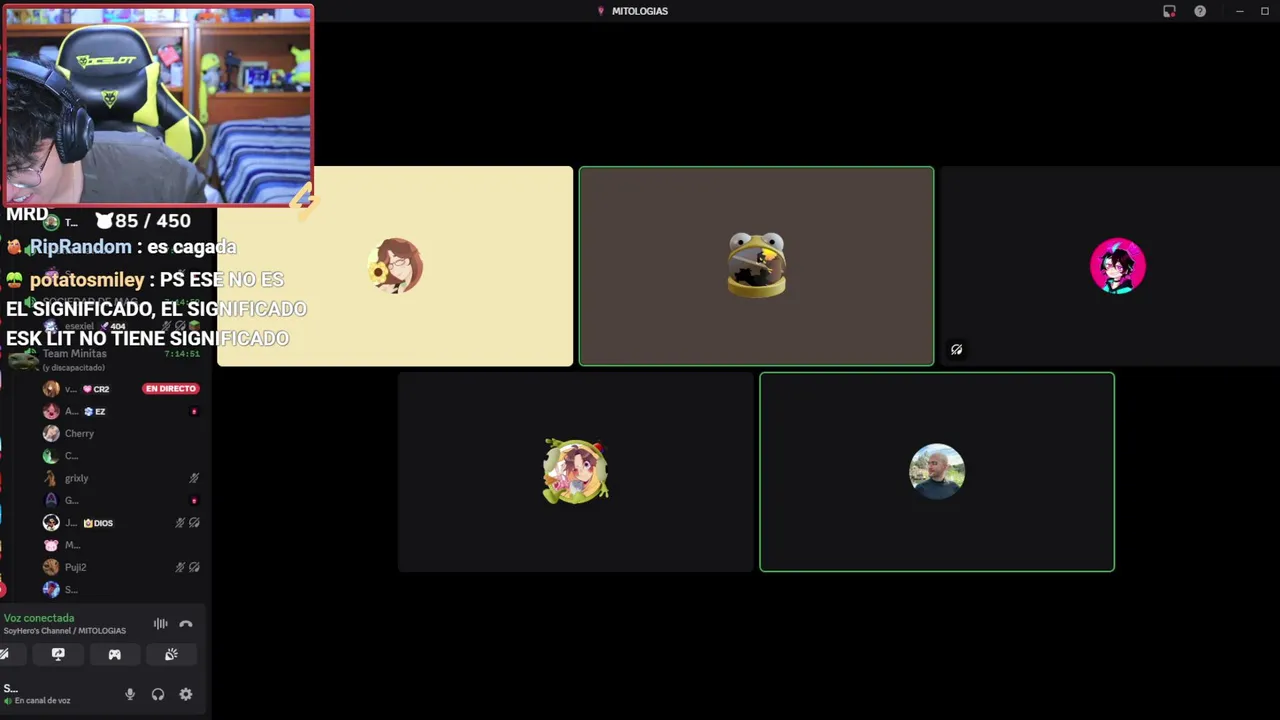Image resolution: width=1280 pixels, height=720 pixels.
Task: Open participant tile with sunflower avatar
Action: 395,266
